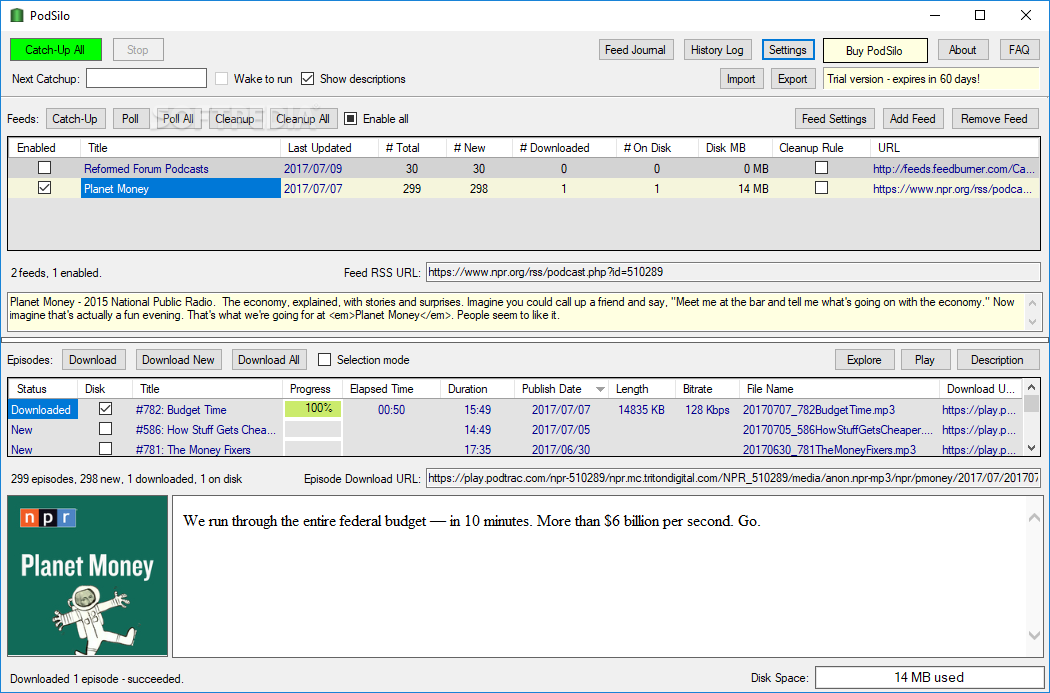Click the Episode Download URL field

(733, 478)
